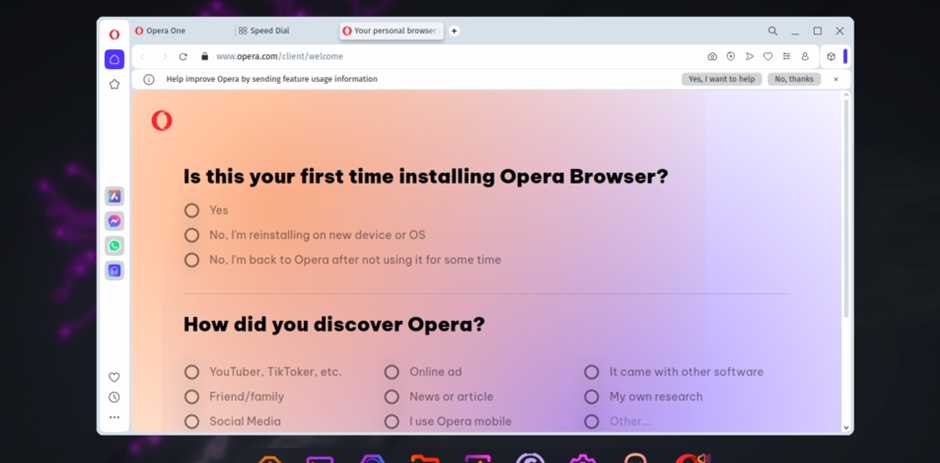
Task: Click the 'Help improve Opera' notification text
Action: click(x=272, y=79)
